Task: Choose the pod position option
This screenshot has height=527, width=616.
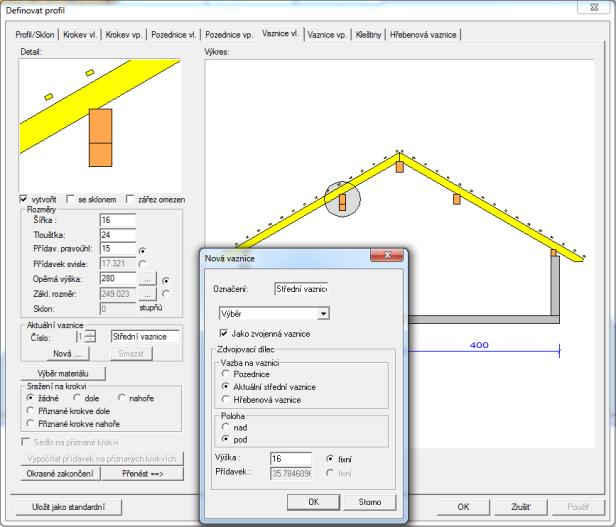Action: point(226,439)
